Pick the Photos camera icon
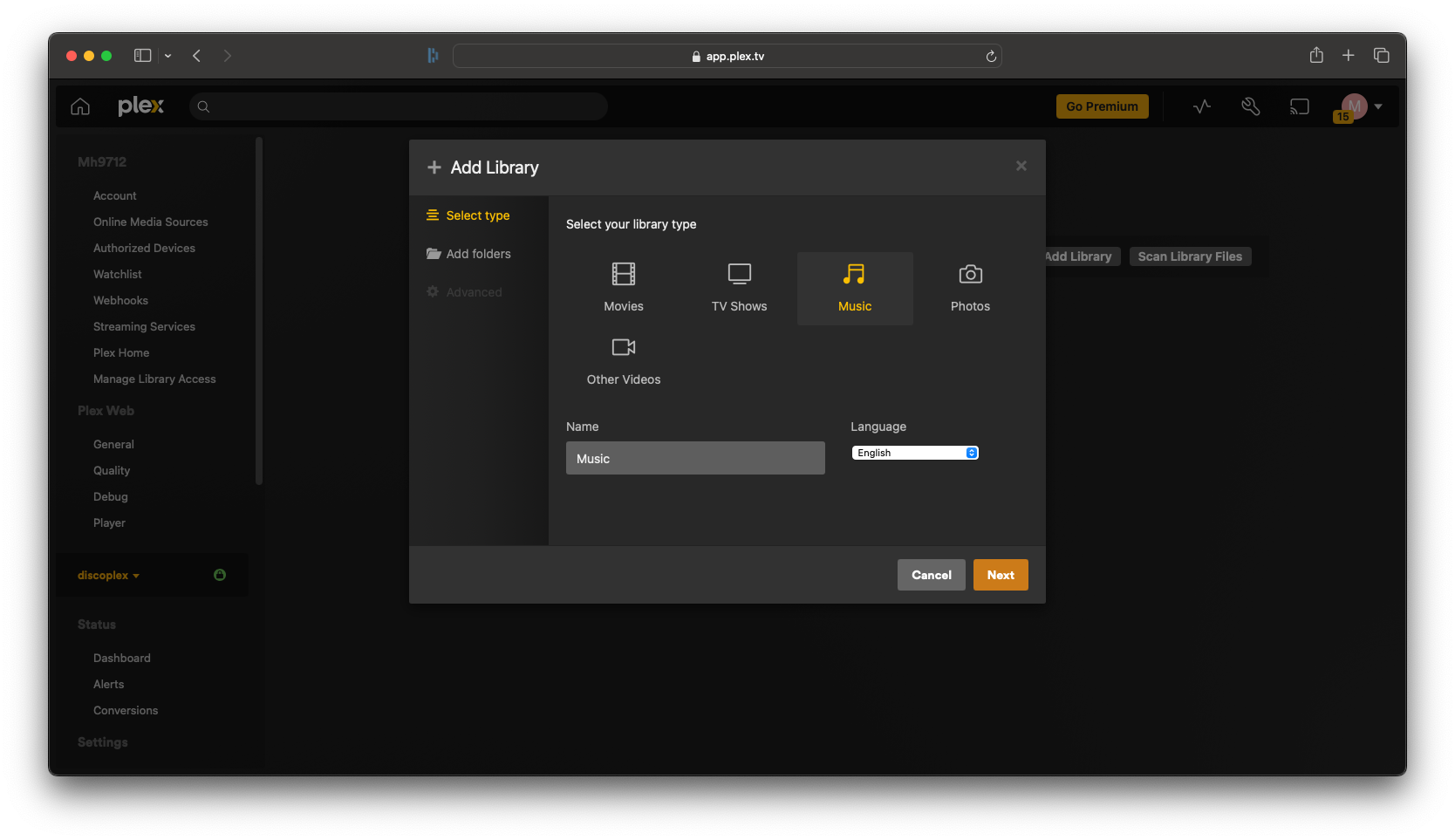The image size is (1455, 840). tap(970, 276)
